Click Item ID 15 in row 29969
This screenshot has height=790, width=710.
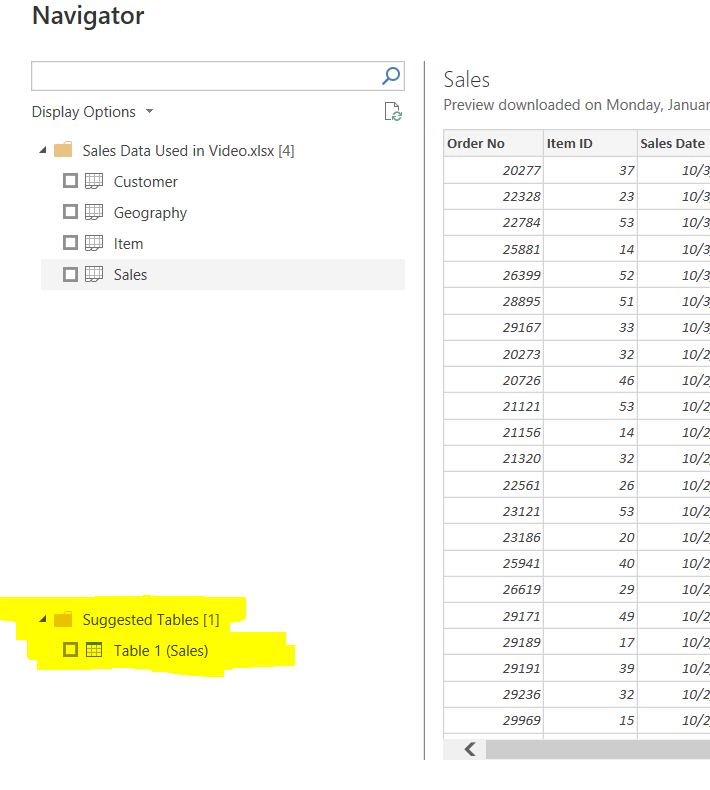(590, 721)
